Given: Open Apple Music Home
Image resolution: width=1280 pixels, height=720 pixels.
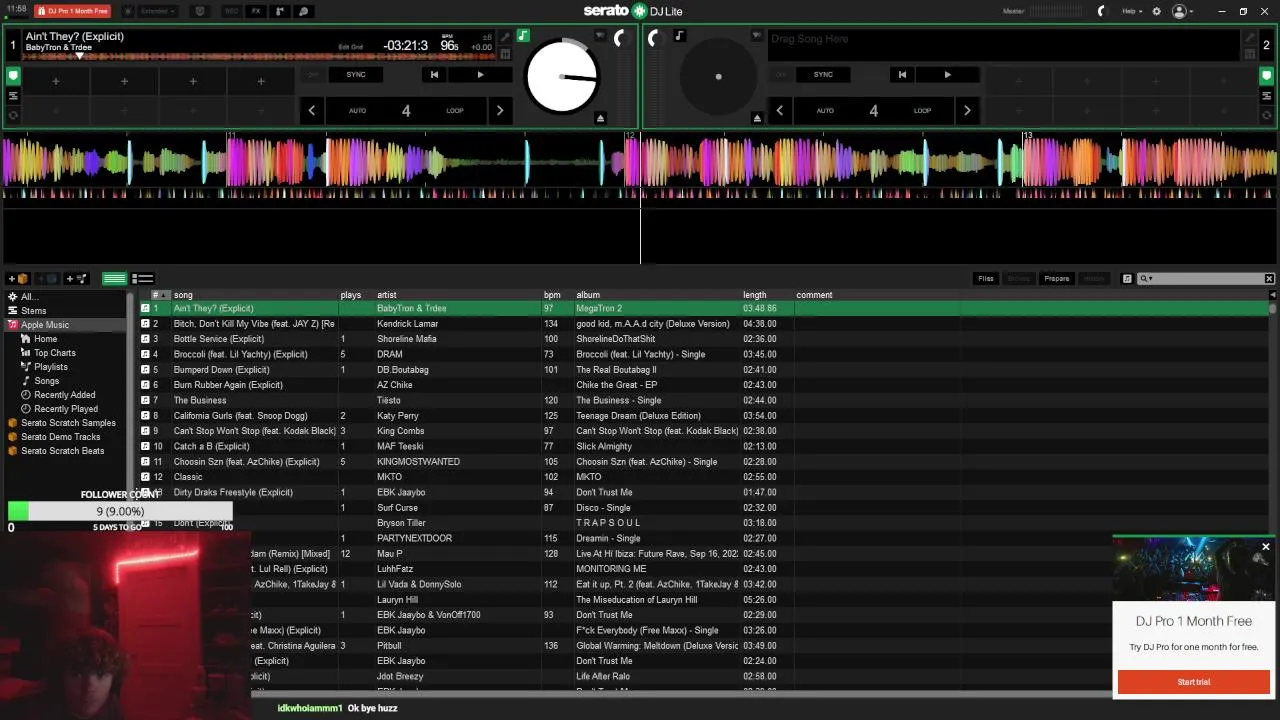Looking at the screenshot, I should click(45, 339).
